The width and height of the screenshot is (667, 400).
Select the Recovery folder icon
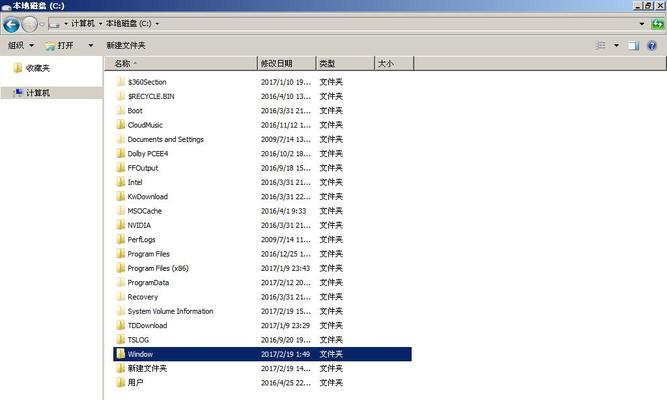click(121, 297)
